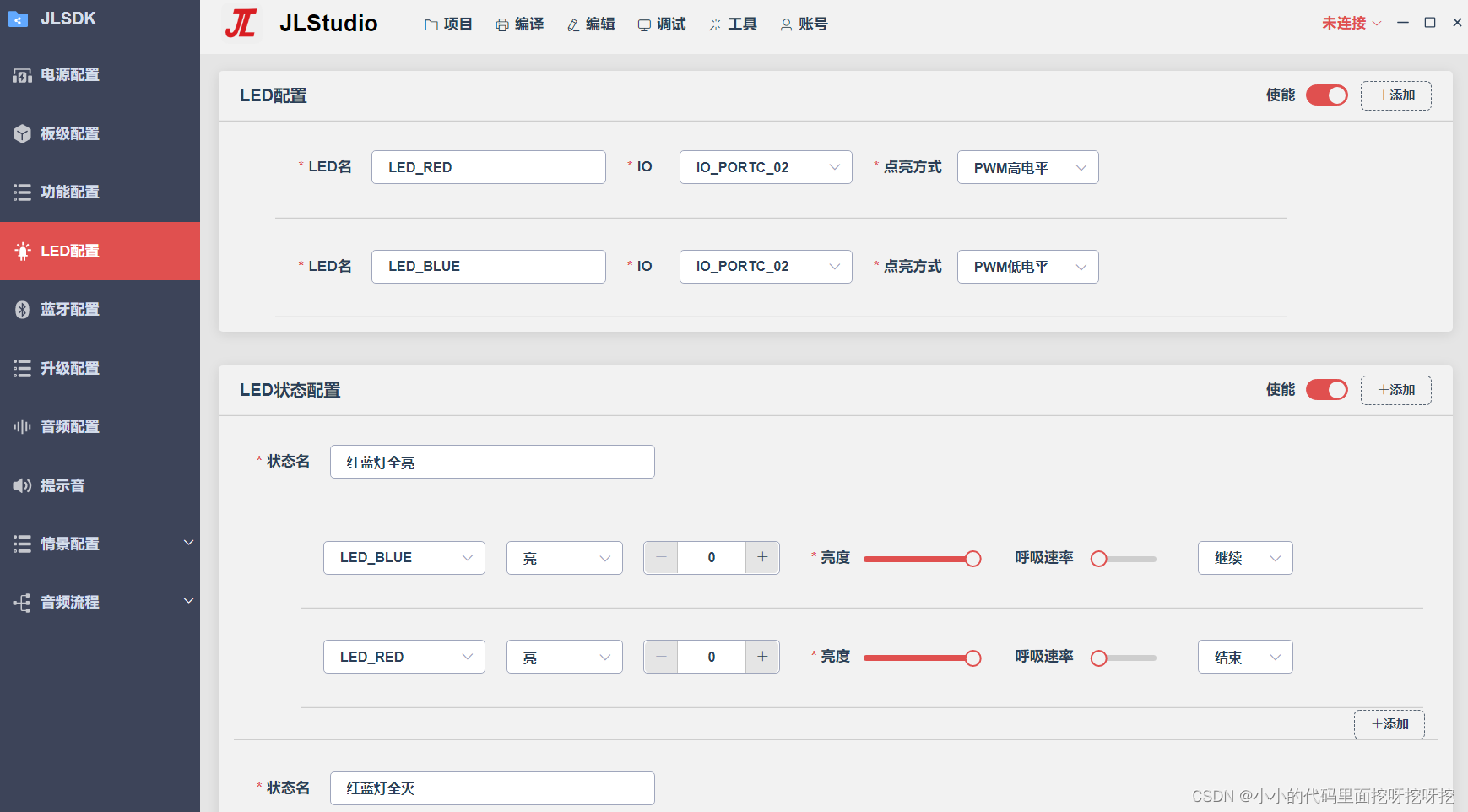Adjust 呼吸速率 slider in LED_RED row
The width and height of the screenshot is (1468, 812).
tap(1124, 658)
